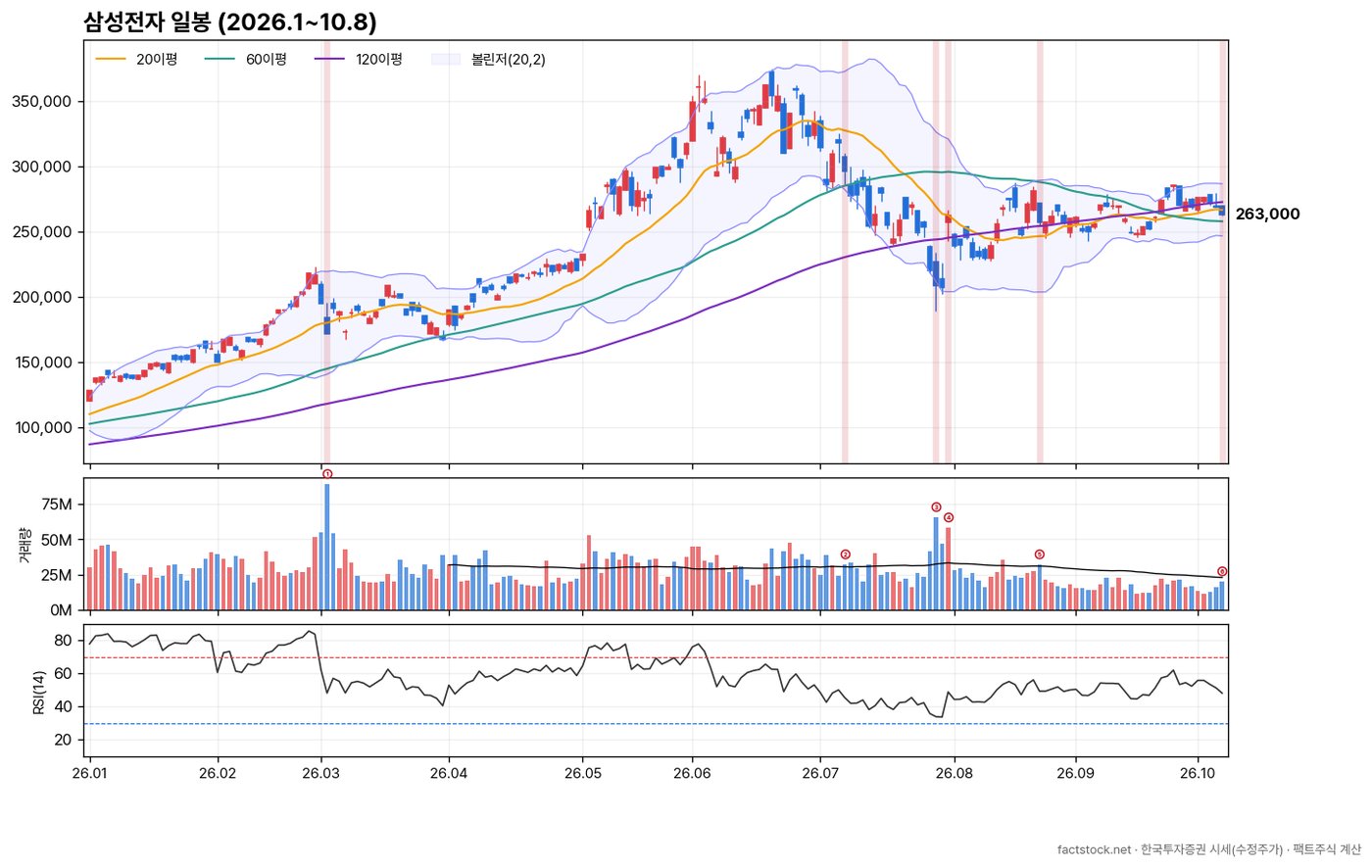The width and height of the screenshot is (1372, 868).
Task: Select the RSI(14) axis title
Action: [39, 691]
